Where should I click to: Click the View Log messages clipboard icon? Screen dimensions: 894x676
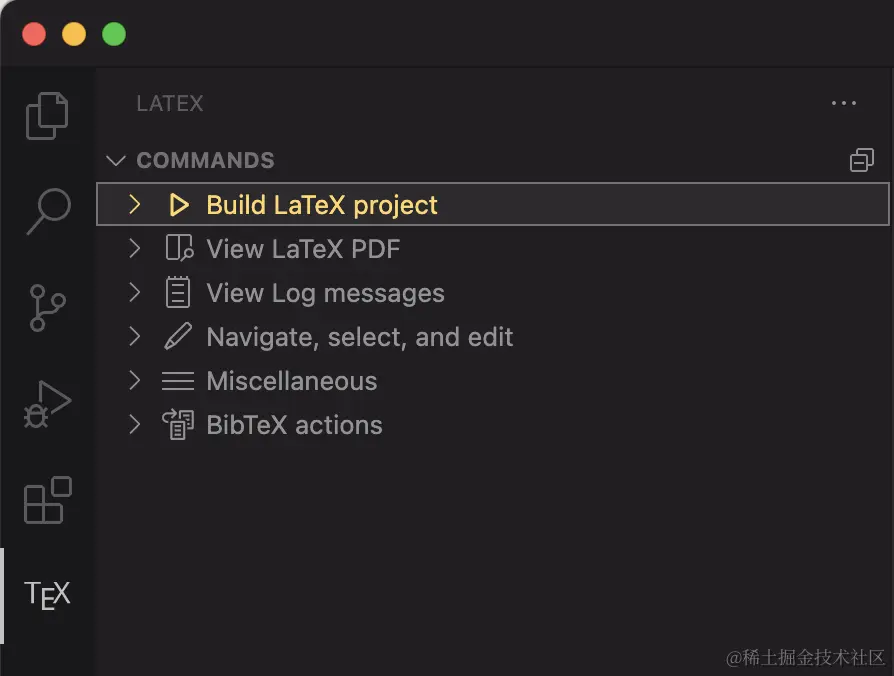[x=179, y=292]
